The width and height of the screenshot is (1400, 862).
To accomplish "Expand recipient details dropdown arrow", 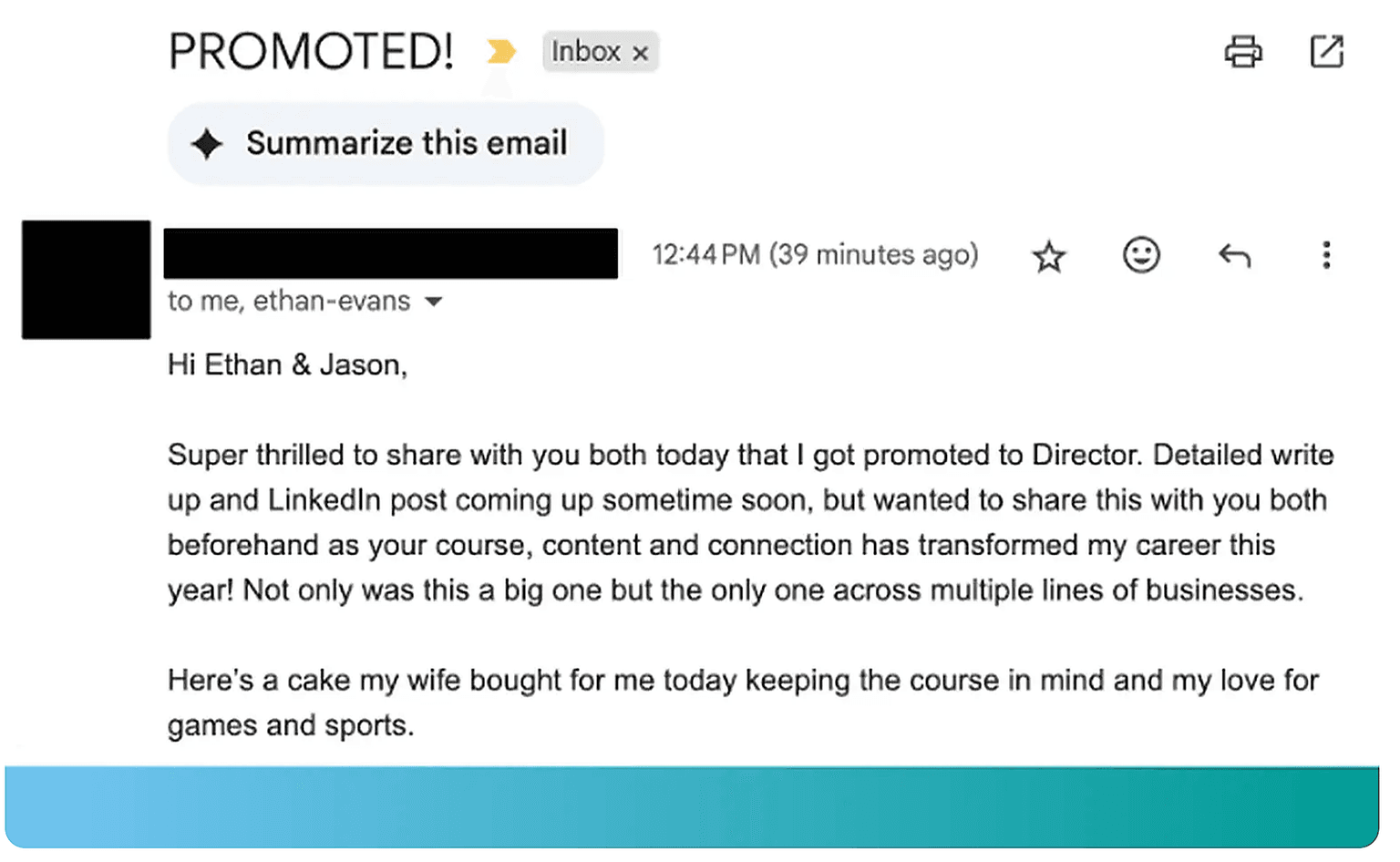I will (434, 302).
